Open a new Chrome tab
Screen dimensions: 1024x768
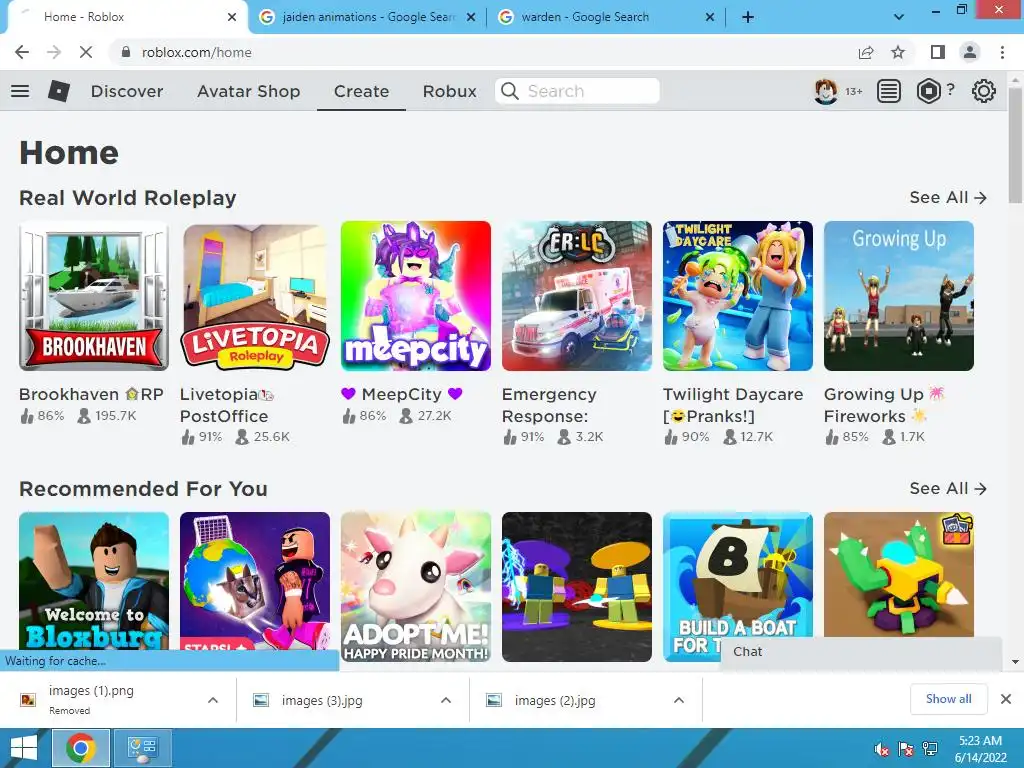pos(748,17)
